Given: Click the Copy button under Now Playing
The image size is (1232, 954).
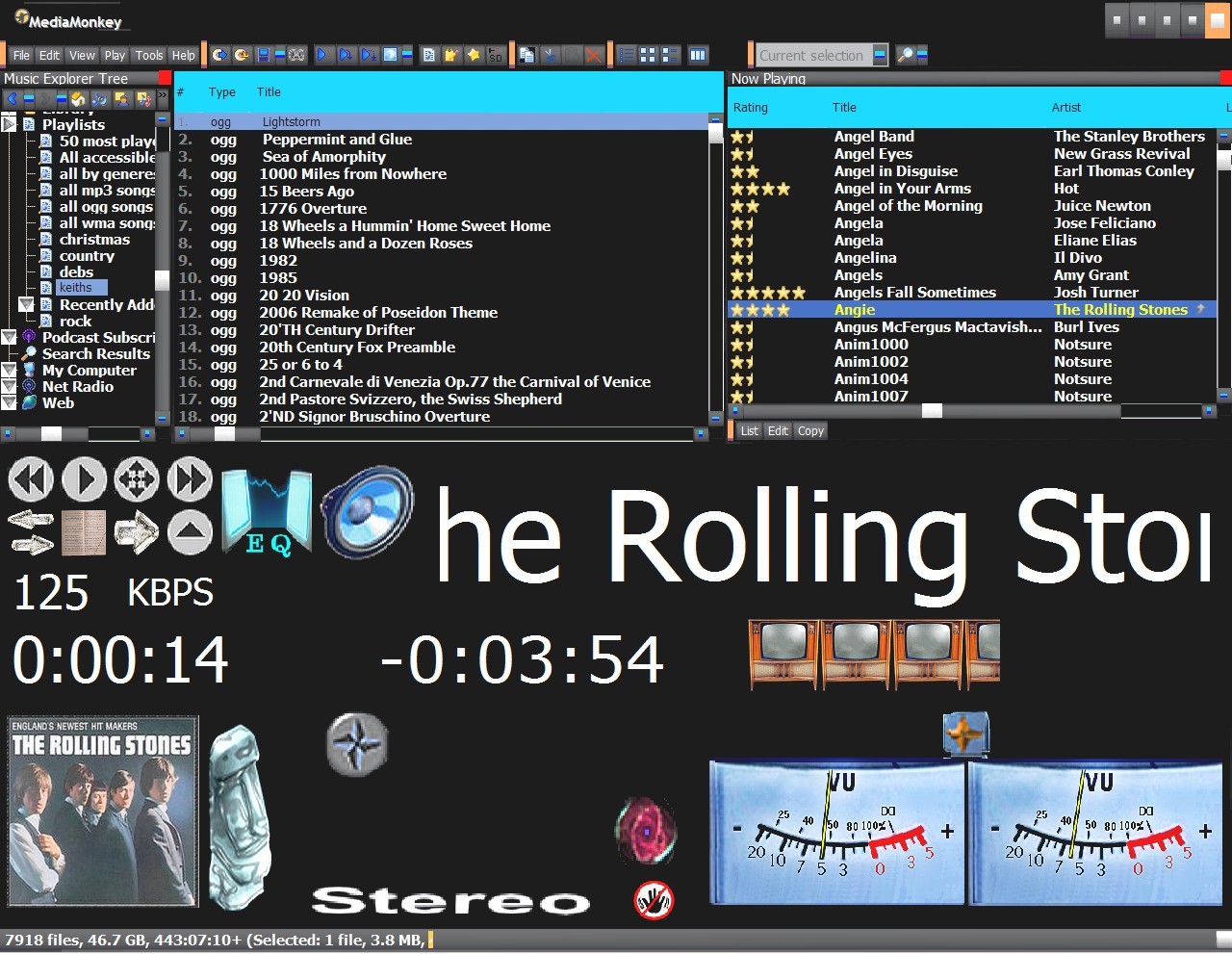Looking at the screenshot, I should tap(810, 431).
